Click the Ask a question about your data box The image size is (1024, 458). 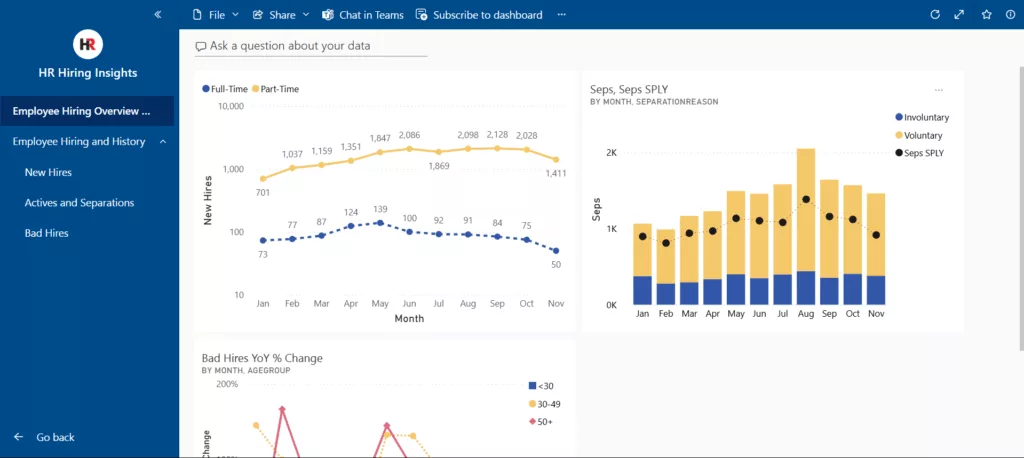point(311,46)
